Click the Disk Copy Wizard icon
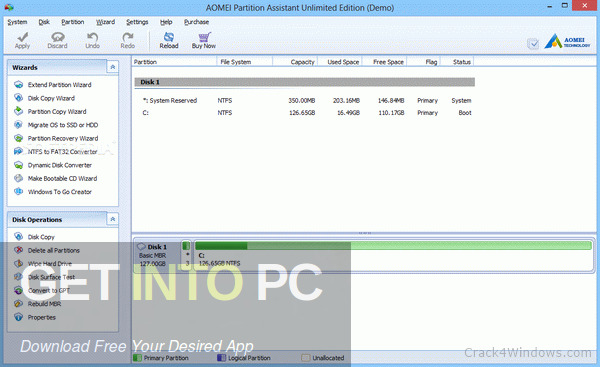This screenshot has height=367, width=600. tap(18, 98)
